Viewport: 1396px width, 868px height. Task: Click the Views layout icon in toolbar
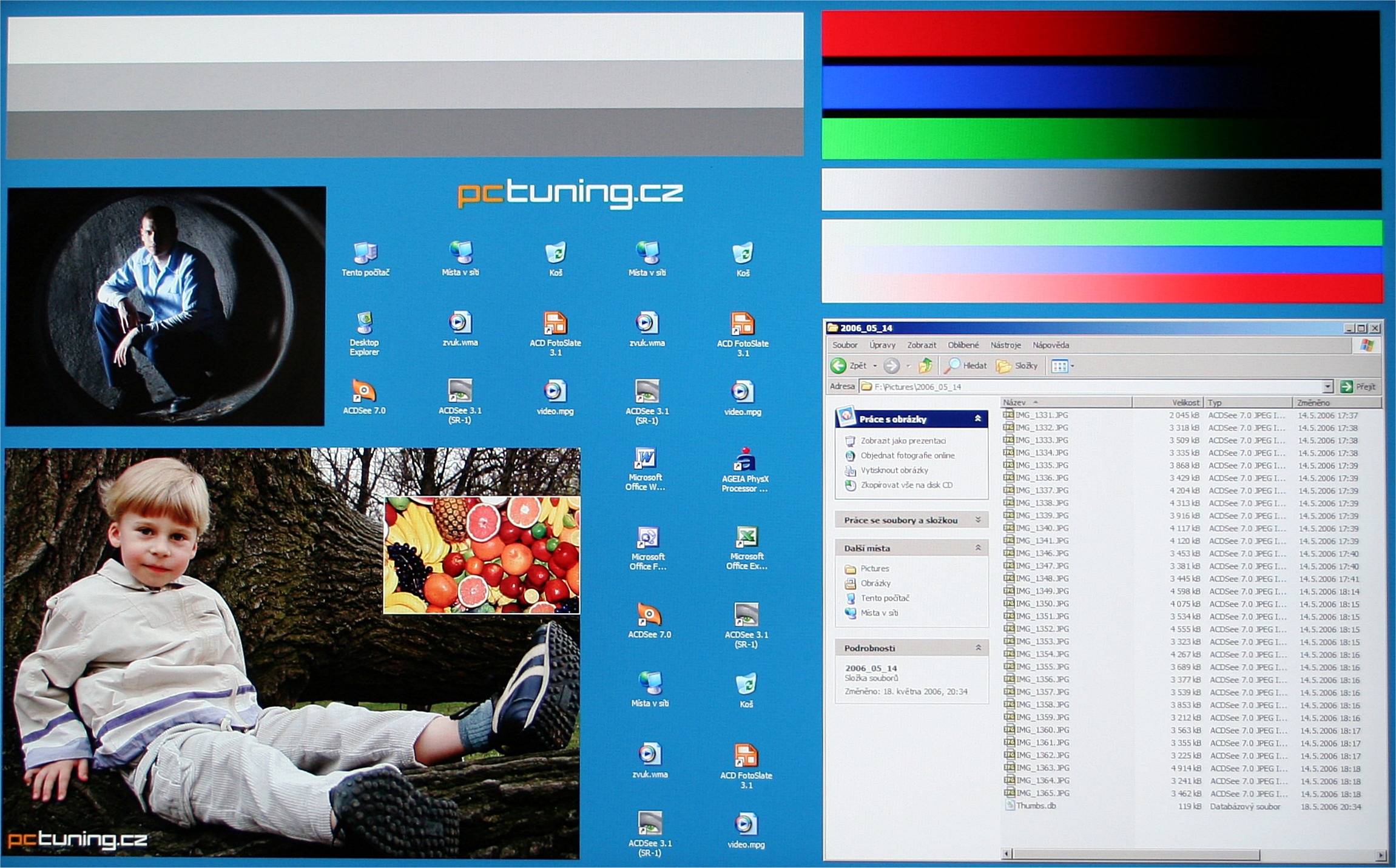click(x=1059, y=366)
